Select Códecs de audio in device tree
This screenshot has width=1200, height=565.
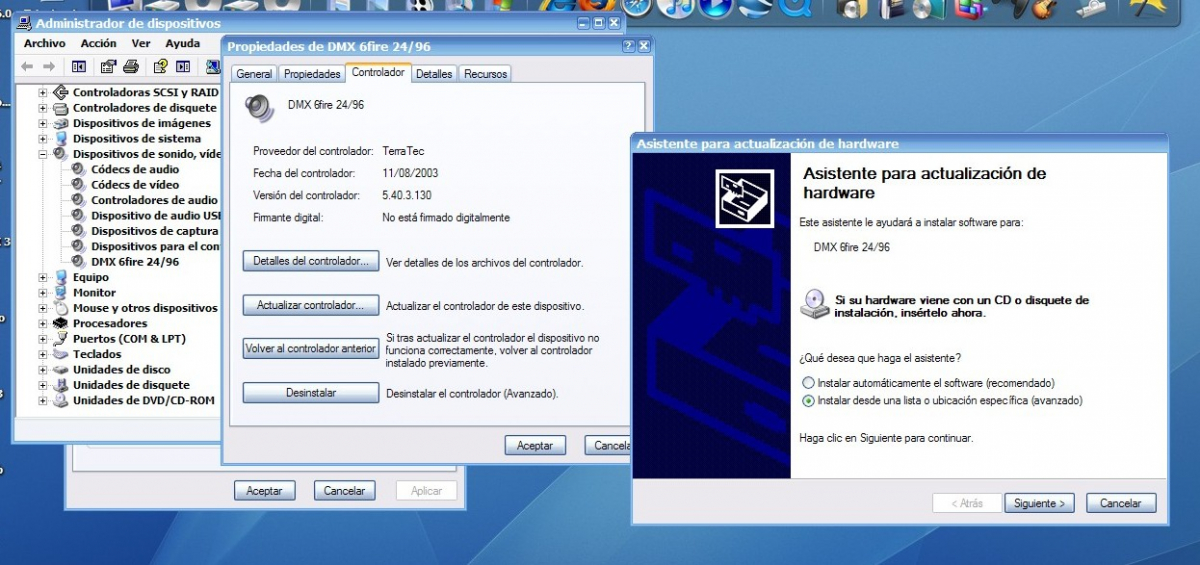tap(135, 170)
